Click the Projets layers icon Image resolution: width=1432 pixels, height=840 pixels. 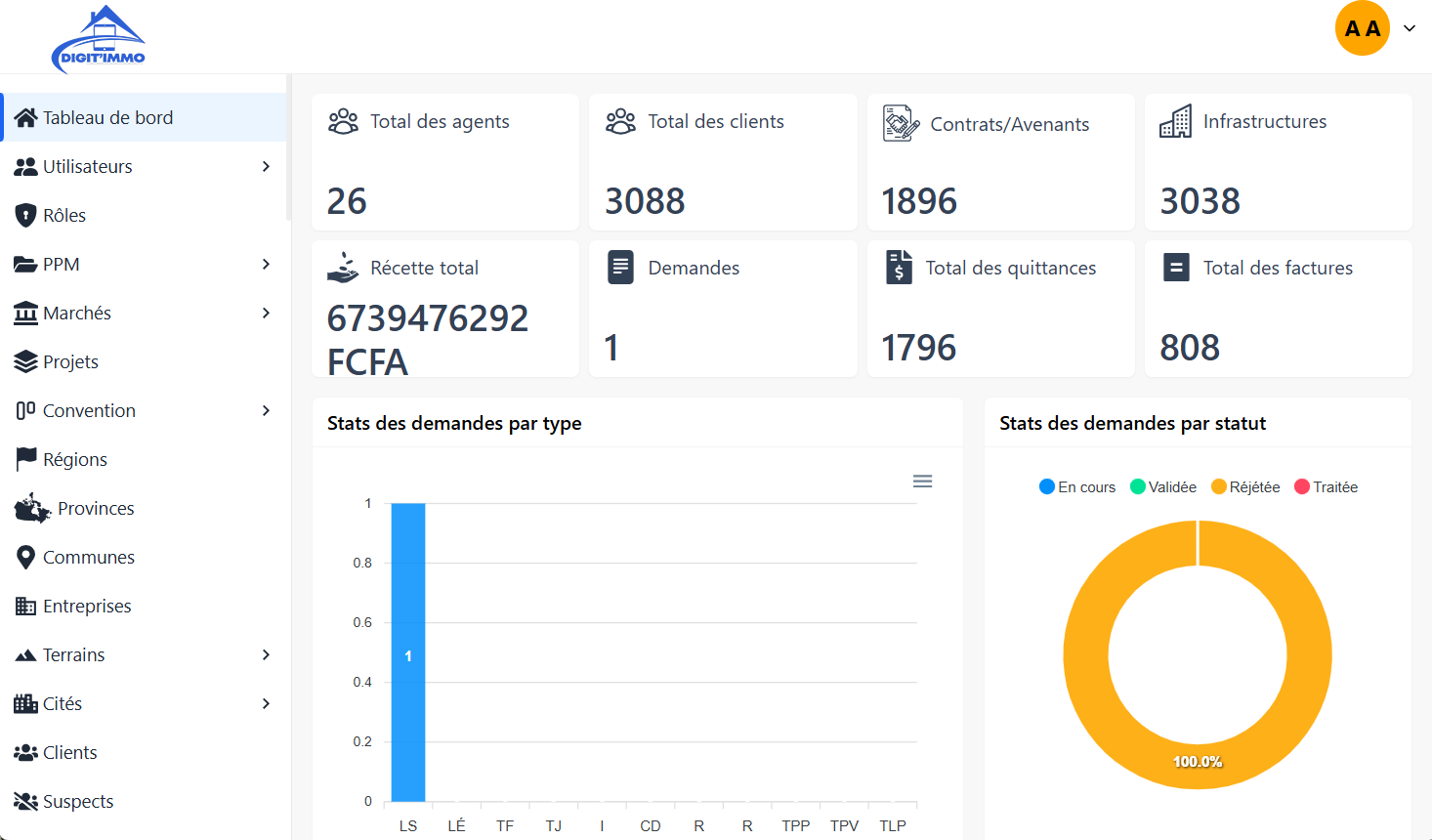(26, 361)
